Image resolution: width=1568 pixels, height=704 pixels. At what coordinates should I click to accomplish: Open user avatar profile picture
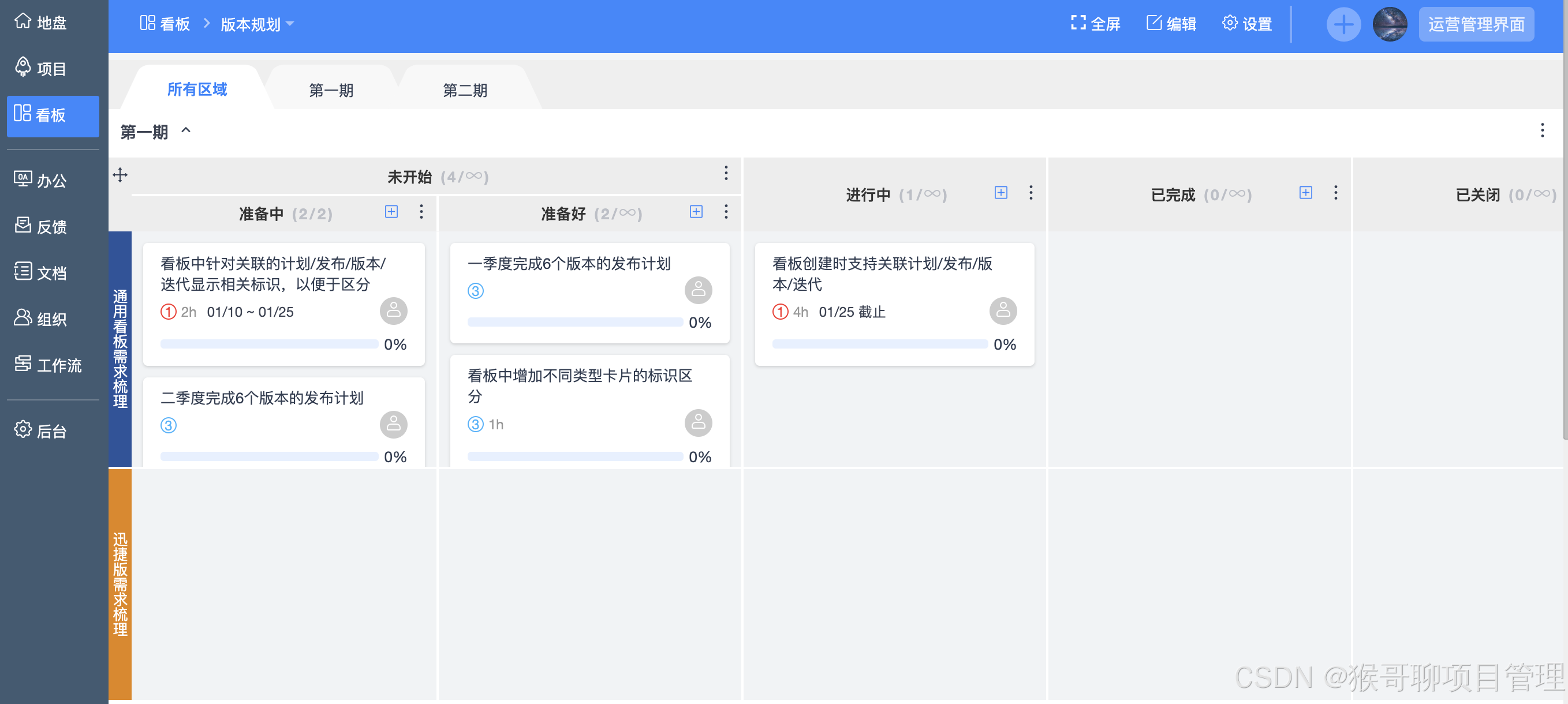point(1389,24)
